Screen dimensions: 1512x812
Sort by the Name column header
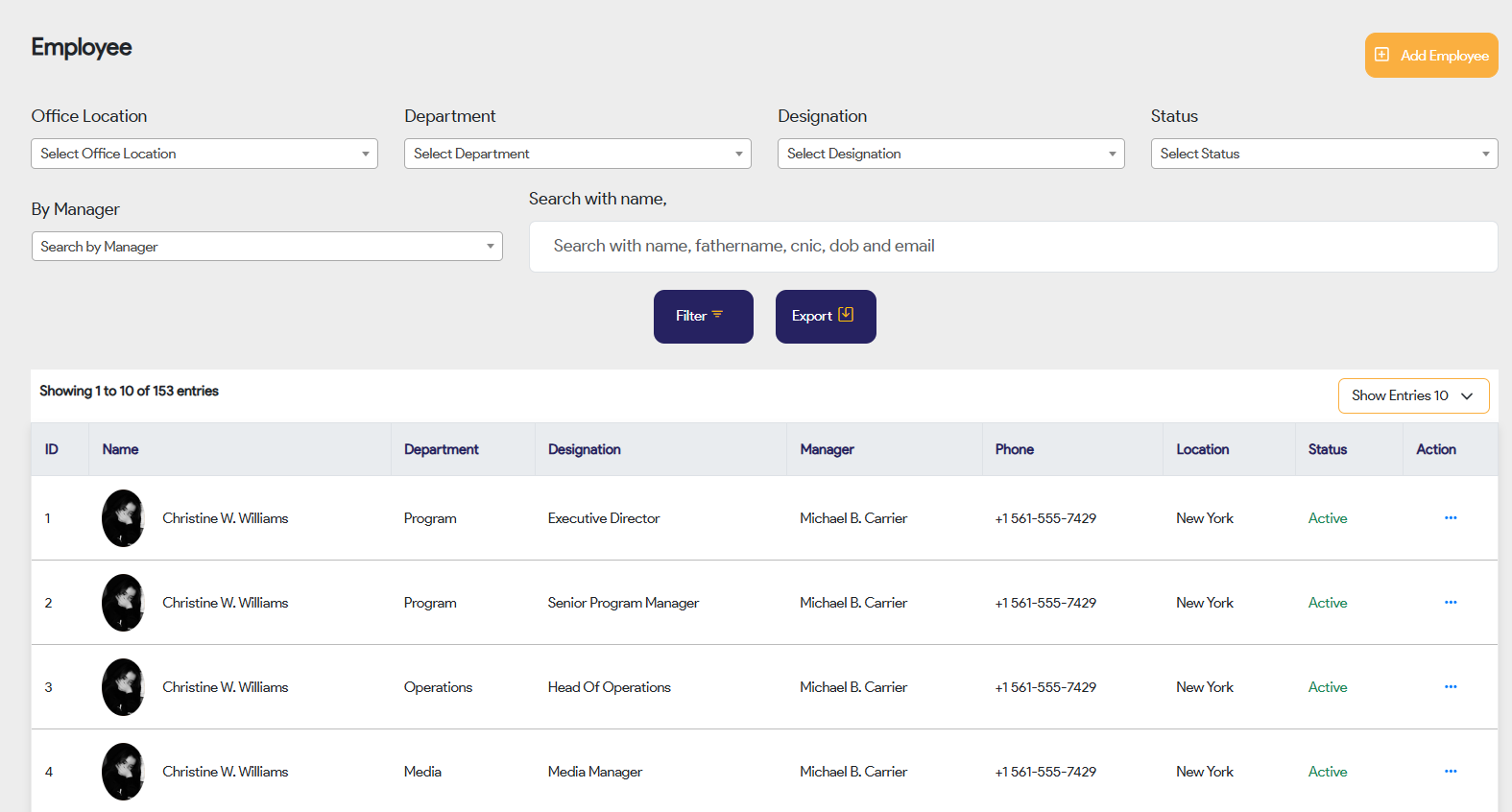pyautogui.click(x=121, y=449)
